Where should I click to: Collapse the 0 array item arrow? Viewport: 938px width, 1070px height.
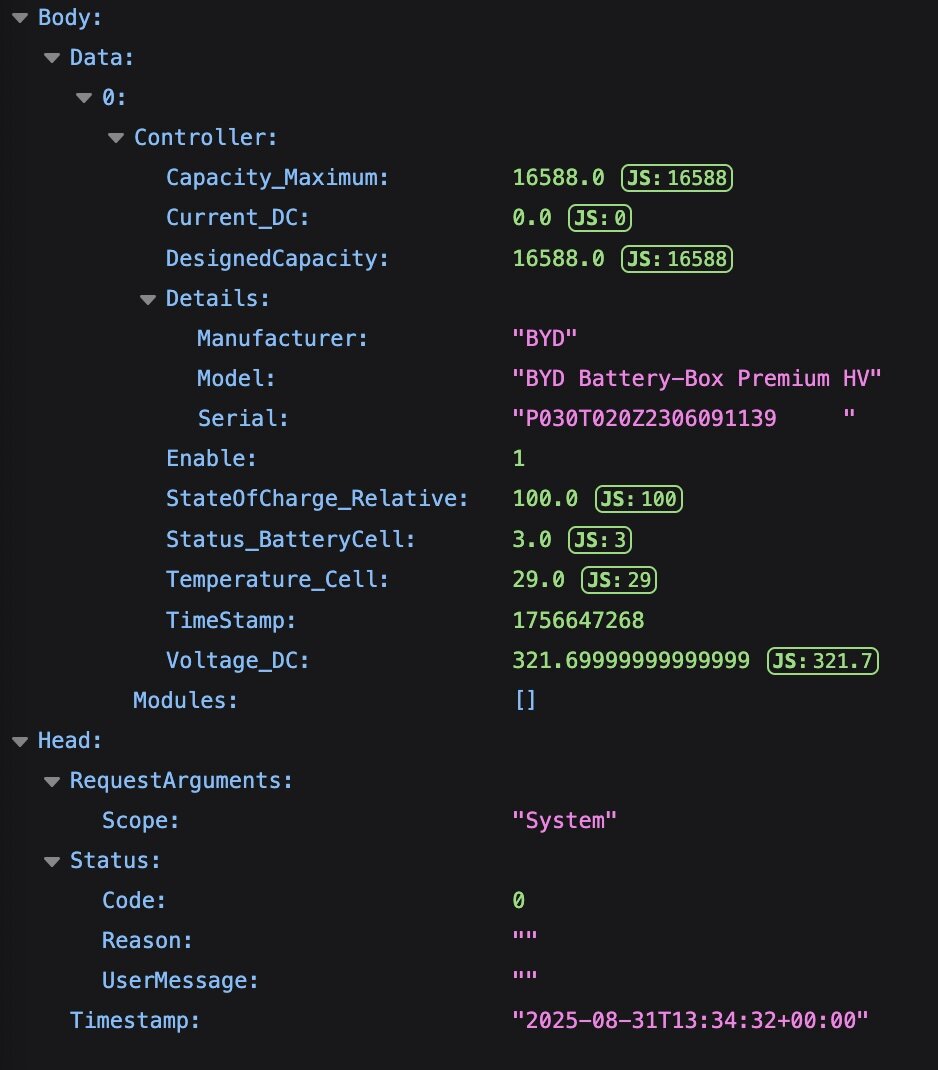click(x=84, y=98)
